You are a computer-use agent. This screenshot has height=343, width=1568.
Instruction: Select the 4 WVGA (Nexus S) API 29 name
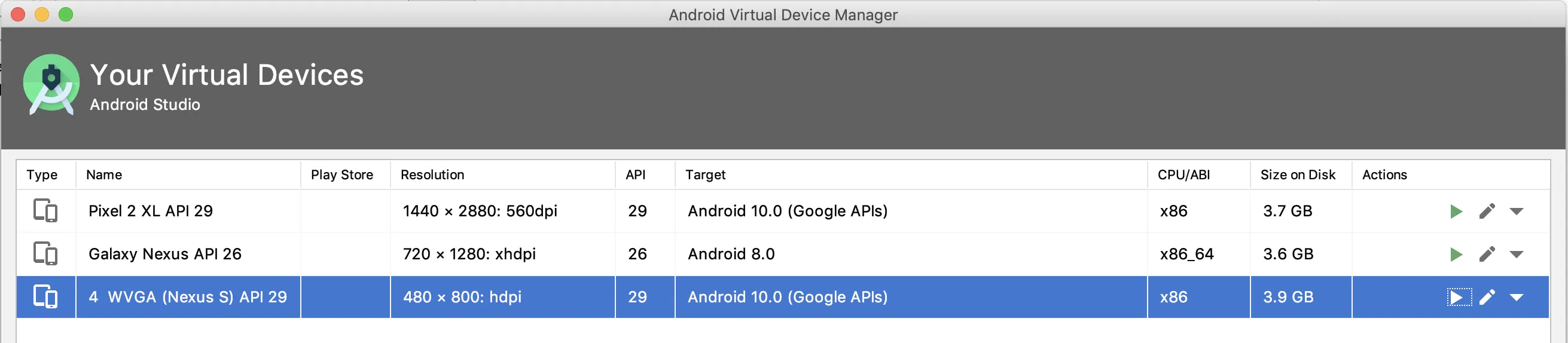point(188,297)
